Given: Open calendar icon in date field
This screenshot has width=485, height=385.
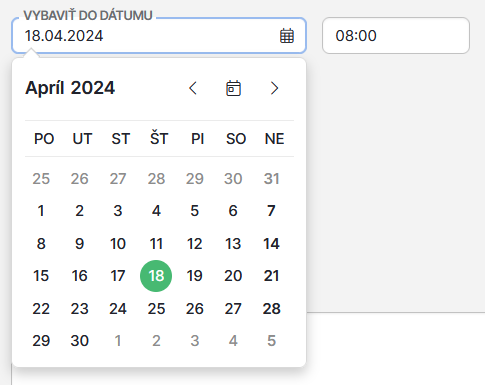Looking at the screenshot, I should [x=287, y=36].
